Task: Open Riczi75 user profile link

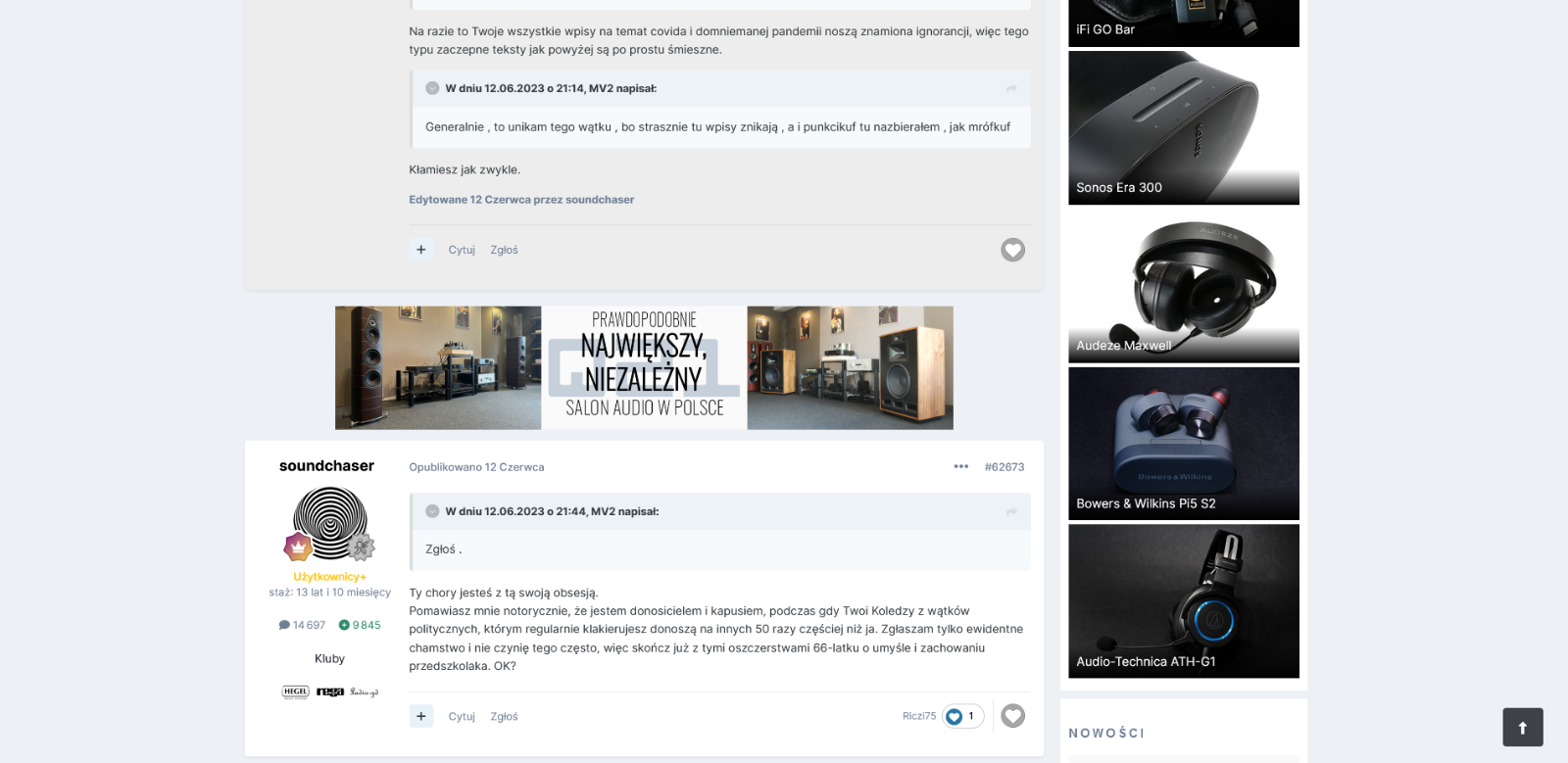Action: [919, 716]
